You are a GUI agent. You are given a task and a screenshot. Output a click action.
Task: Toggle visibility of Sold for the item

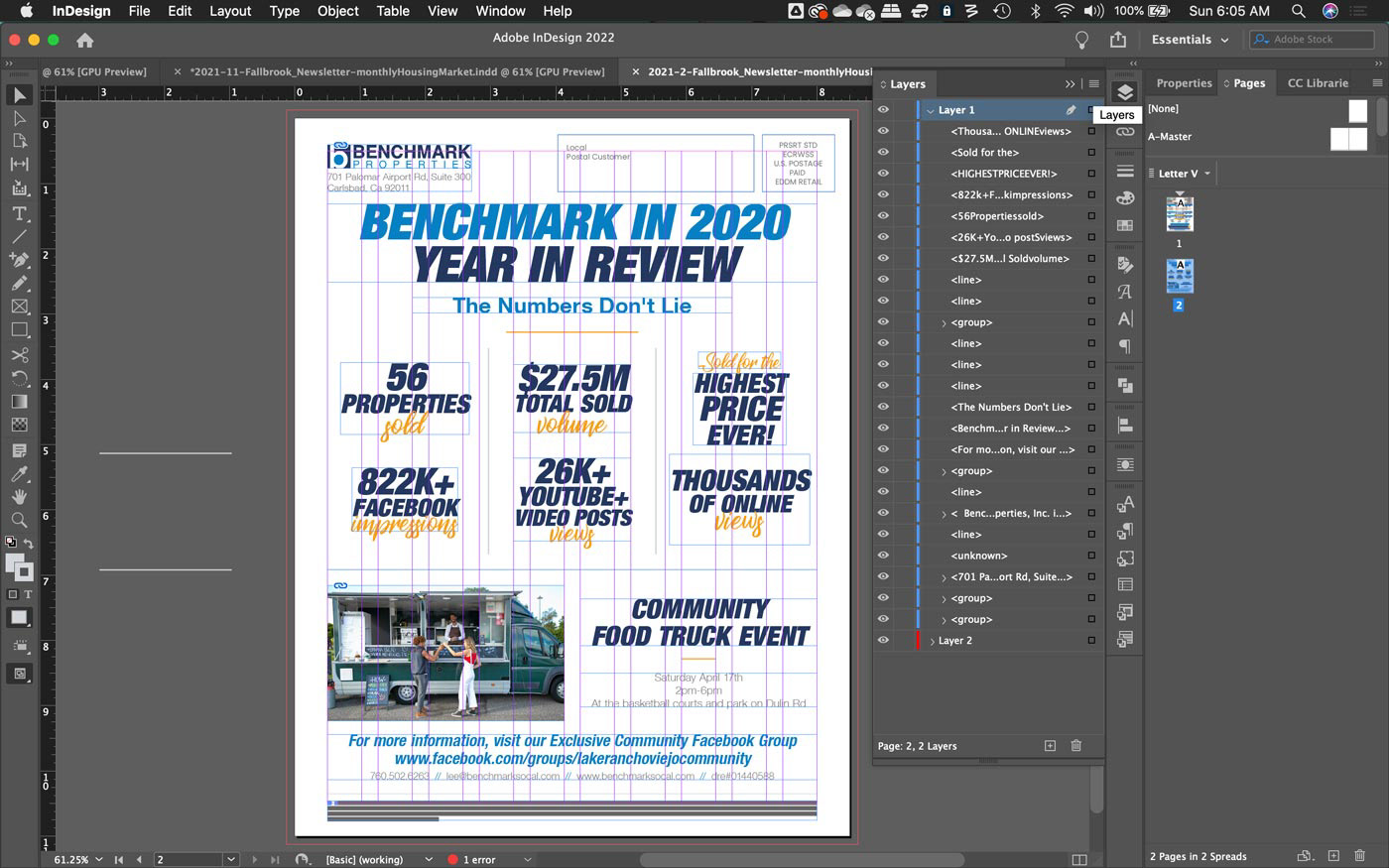click(883, 152)
